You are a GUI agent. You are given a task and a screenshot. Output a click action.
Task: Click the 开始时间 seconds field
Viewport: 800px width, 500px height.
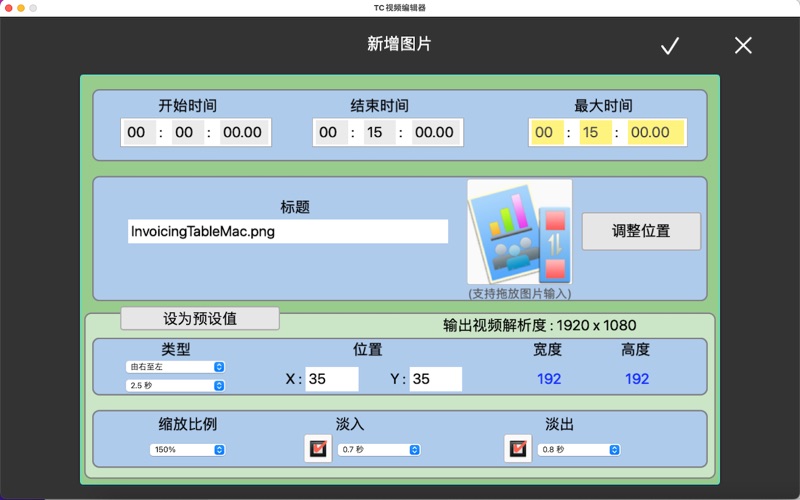(x=243, y=133)
